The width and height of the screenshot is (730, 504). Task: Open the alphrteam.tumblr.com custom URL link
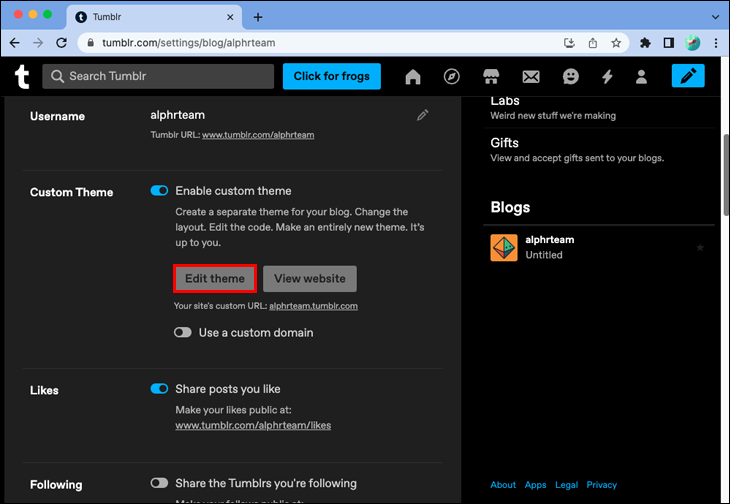point(313,306)
